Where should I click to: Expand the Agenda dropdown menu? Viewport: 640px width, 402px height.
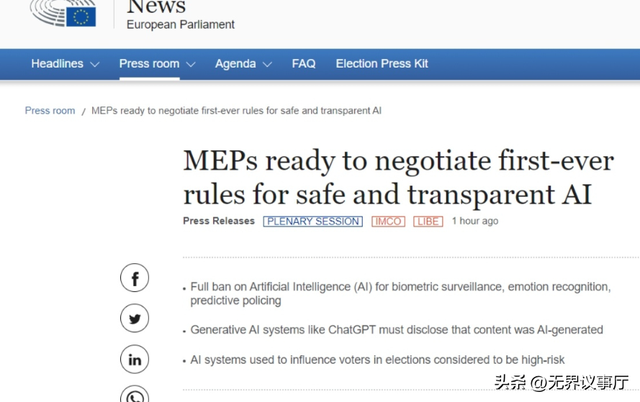[243, 64]
